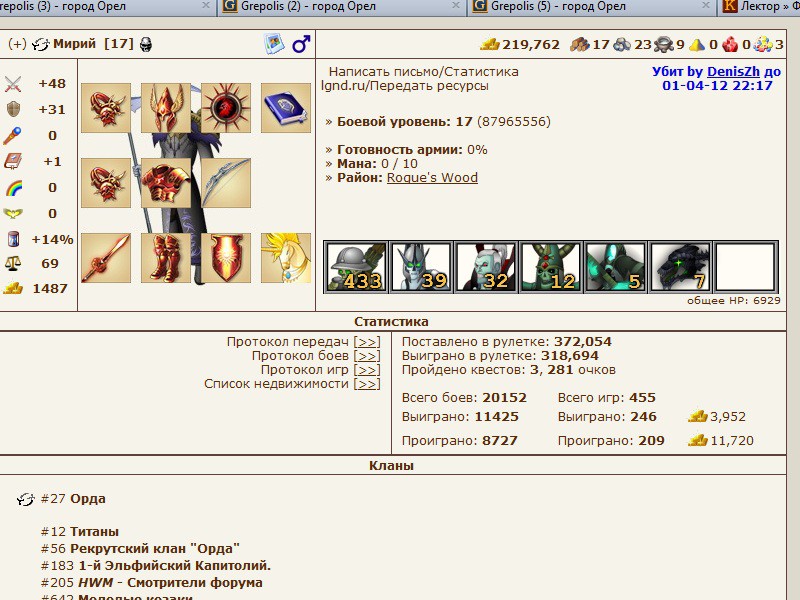
Task: Click the empty army slot
Action: (x=745, y=267)
